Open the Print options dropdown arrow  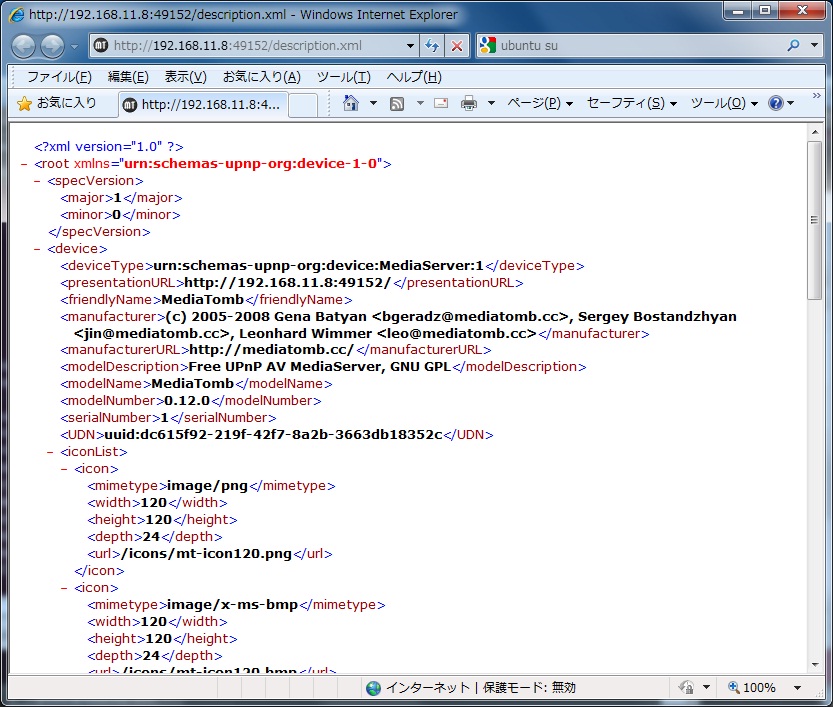(x=491, y=103)
